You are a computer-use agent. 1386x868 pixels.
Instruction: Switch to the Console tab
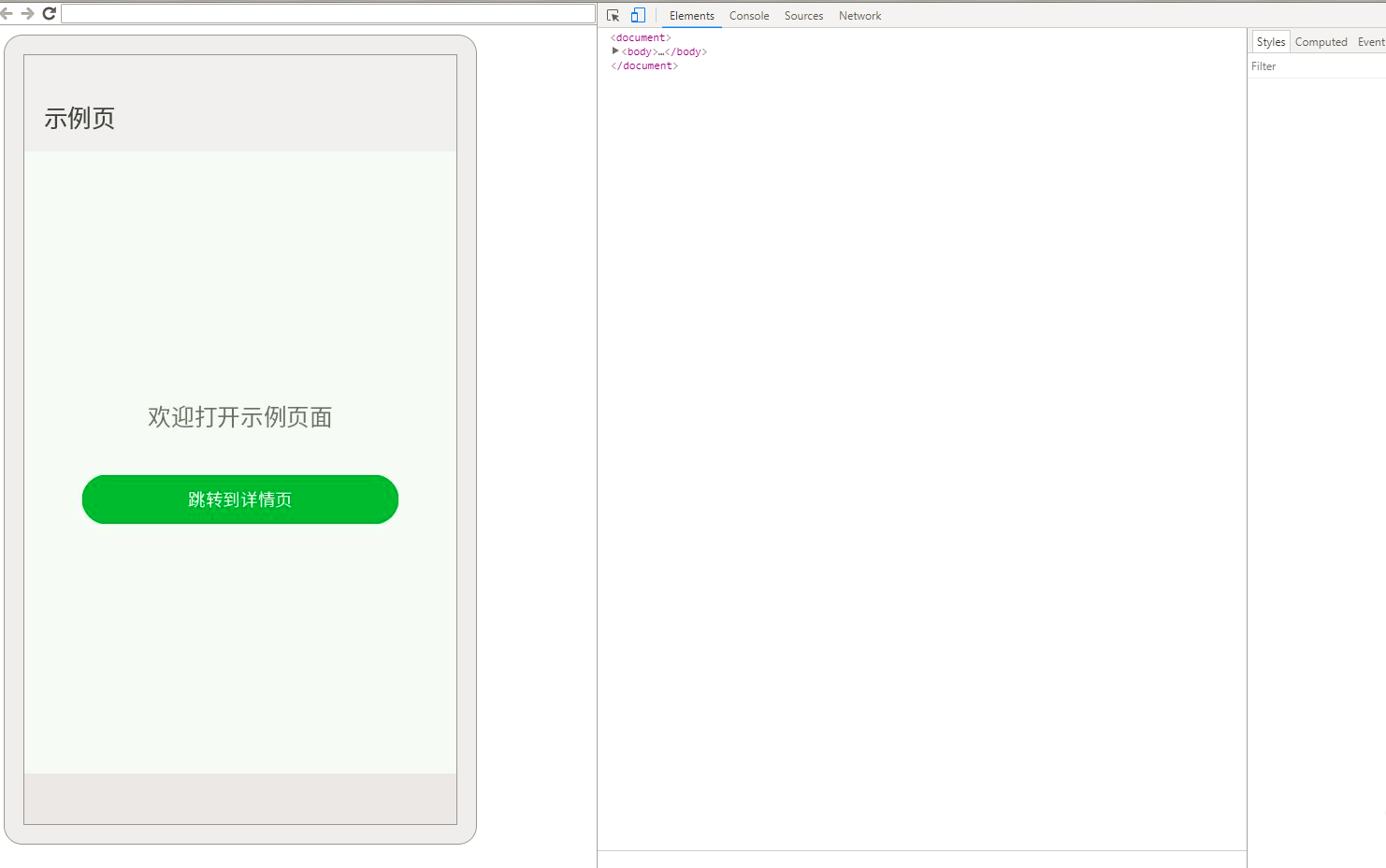[x=748, y=16]
